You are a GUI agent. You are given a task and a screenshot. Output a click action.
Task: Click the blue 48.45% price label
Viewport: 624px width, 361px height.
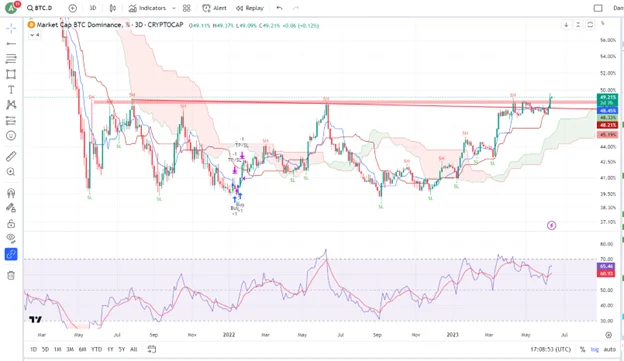point(607,111)
